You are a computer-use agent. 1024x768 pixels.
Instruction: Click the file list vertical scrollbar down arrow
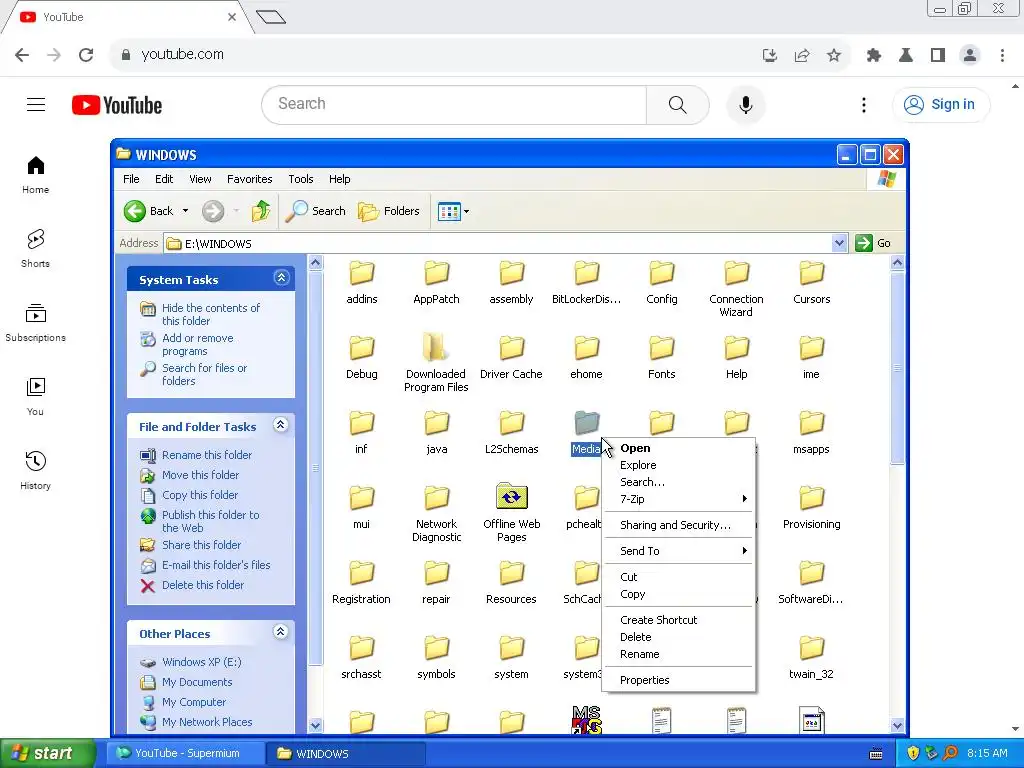pos(897,726)
